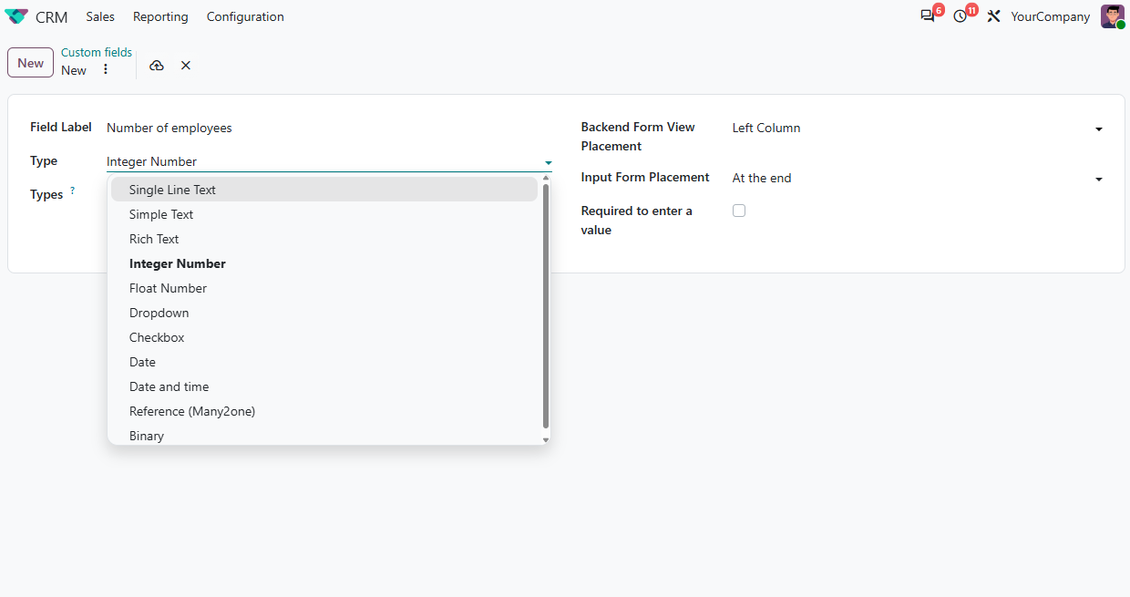Image resolution: width=1130 pixels, height=597 pixels.
Task: Open the Studio tools wrench icon
Action: (x=994, y=16)
